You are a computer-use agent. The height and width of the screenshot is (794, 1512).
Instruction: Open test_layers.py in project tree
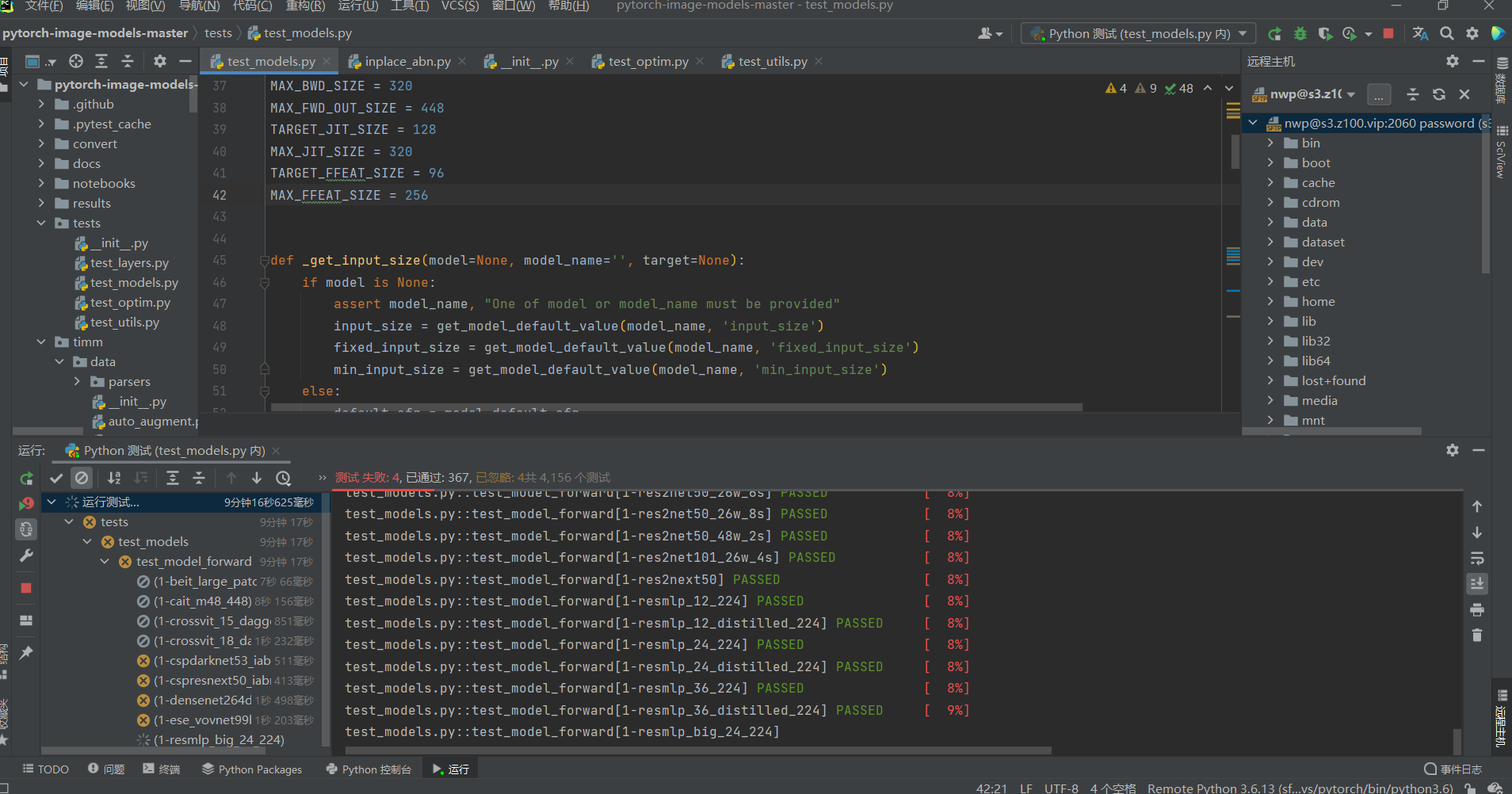click(x=129, y=263)
